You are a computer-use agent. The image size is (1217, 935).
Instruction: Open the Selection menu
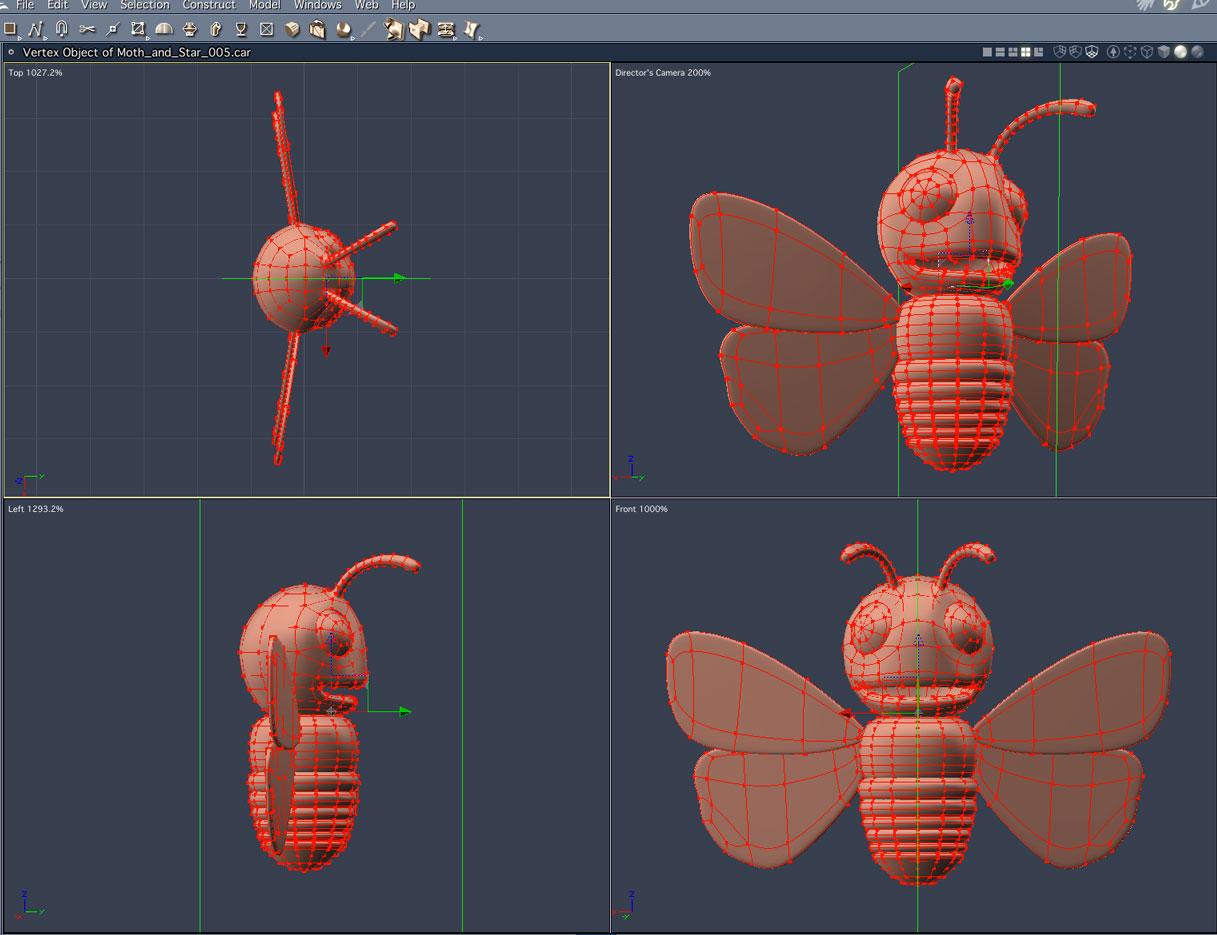pyautogui.click(x=145, y=5)
